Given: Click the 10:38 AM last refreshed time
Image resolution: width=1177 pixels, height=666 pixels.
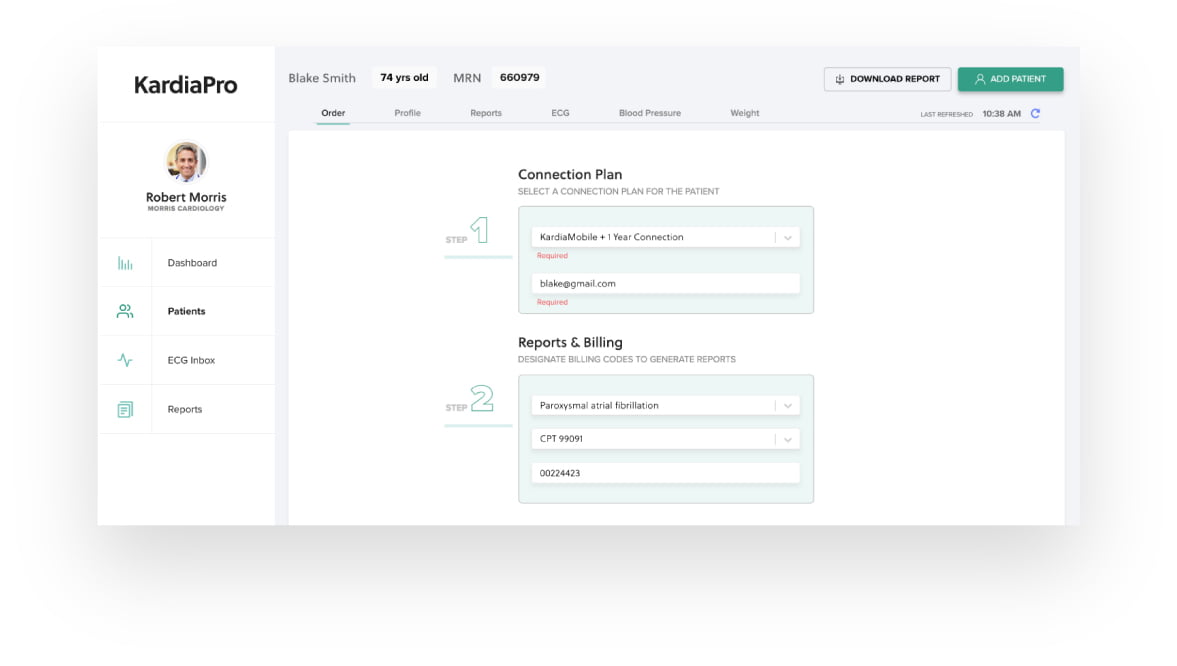Looking at the screenshot, I should [x=1001, y=113].
